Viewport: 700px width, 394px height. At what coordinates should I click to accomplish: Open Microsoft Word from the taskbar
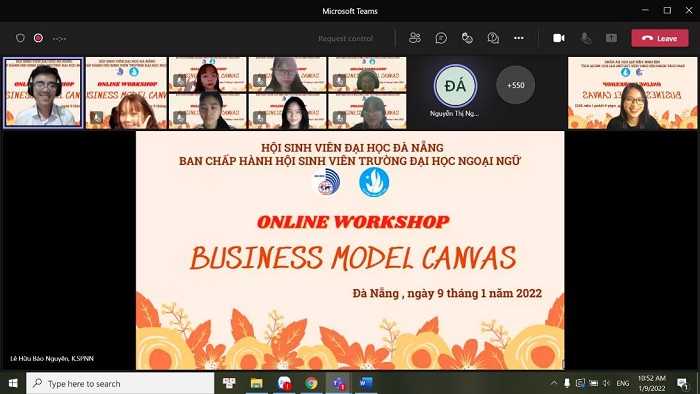(x=366, y=383)
